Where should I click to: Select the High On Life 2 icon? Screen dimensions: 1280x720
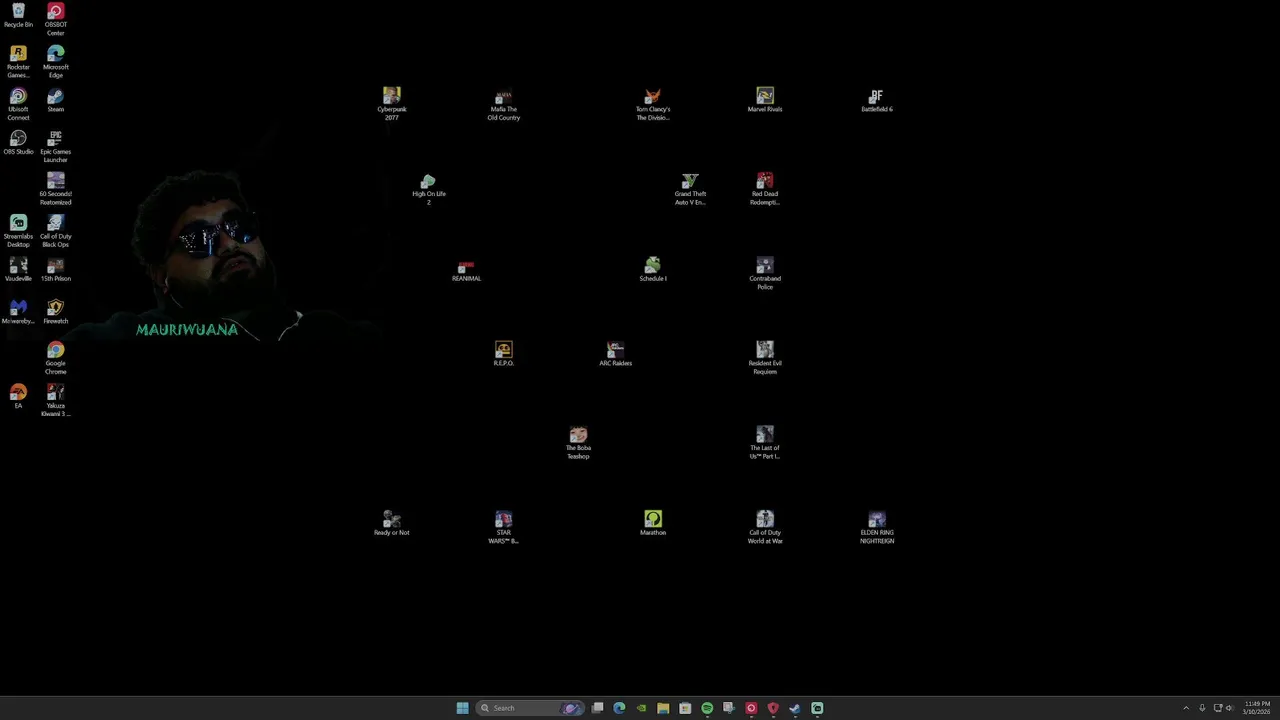[429, 189]
